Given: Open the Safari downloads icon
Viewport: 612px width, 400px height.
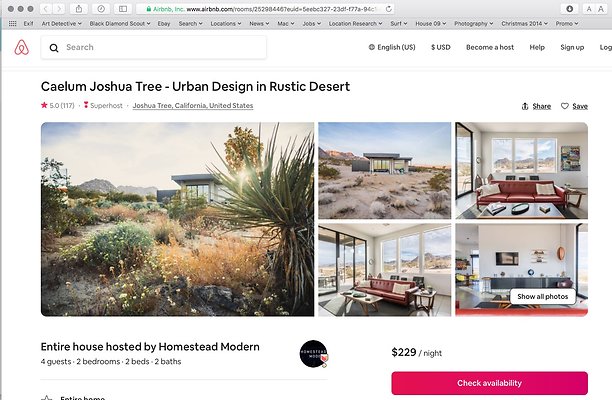Looking at the screenshot, I should [569, 9].
